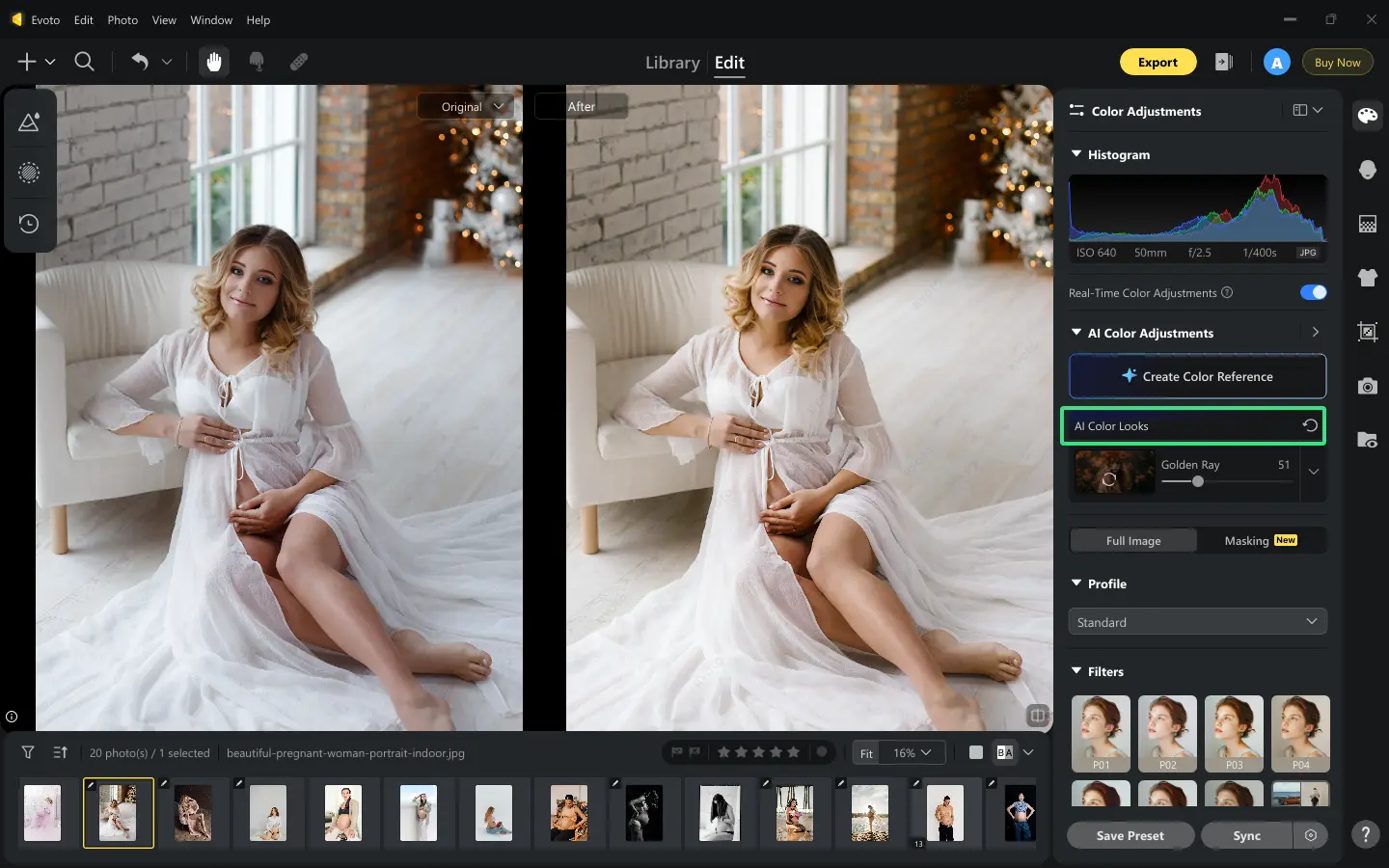
Task: Switch to the Library tab
Action: (672, 63)
